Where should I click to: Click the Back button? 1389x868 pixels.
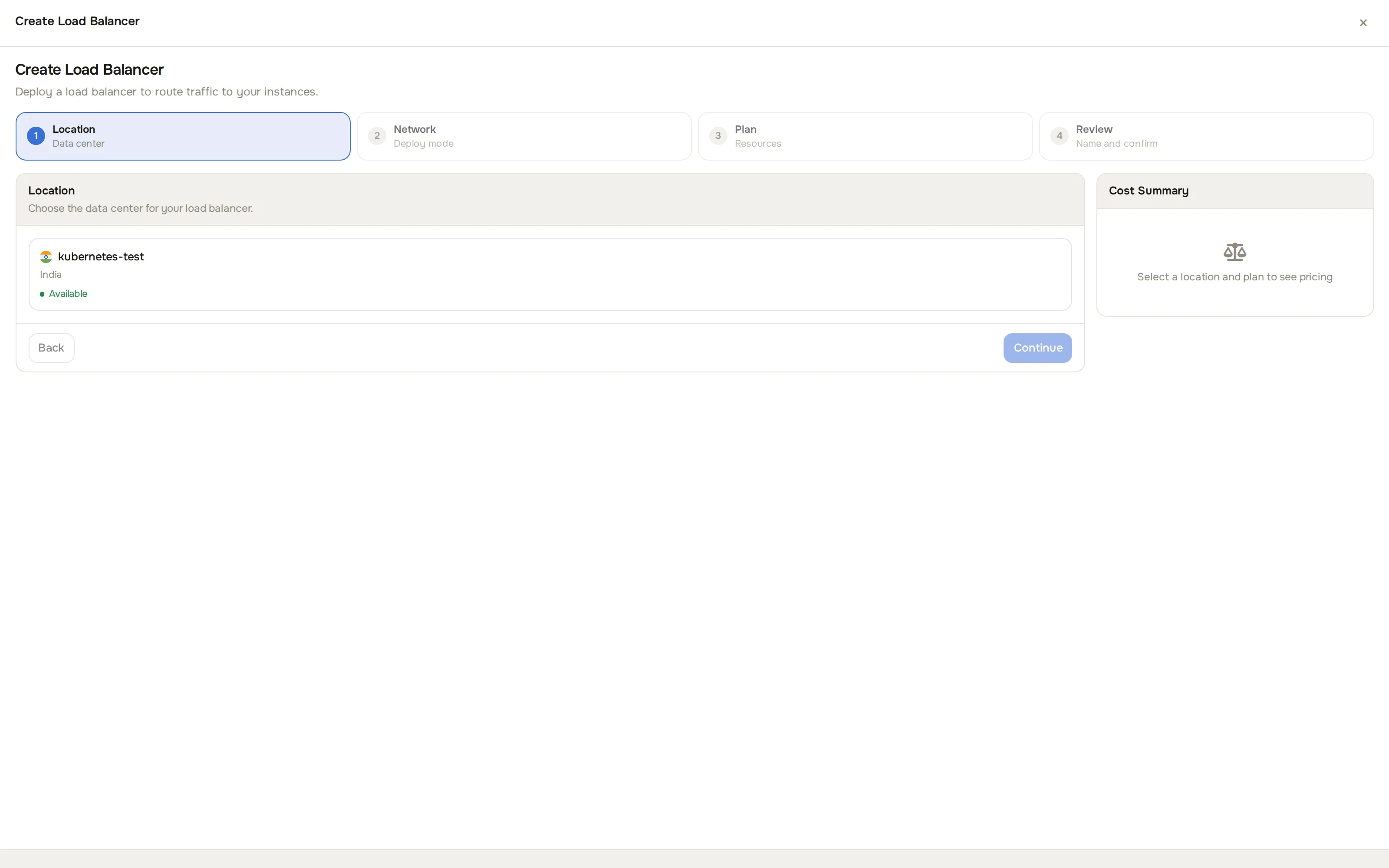51,348
